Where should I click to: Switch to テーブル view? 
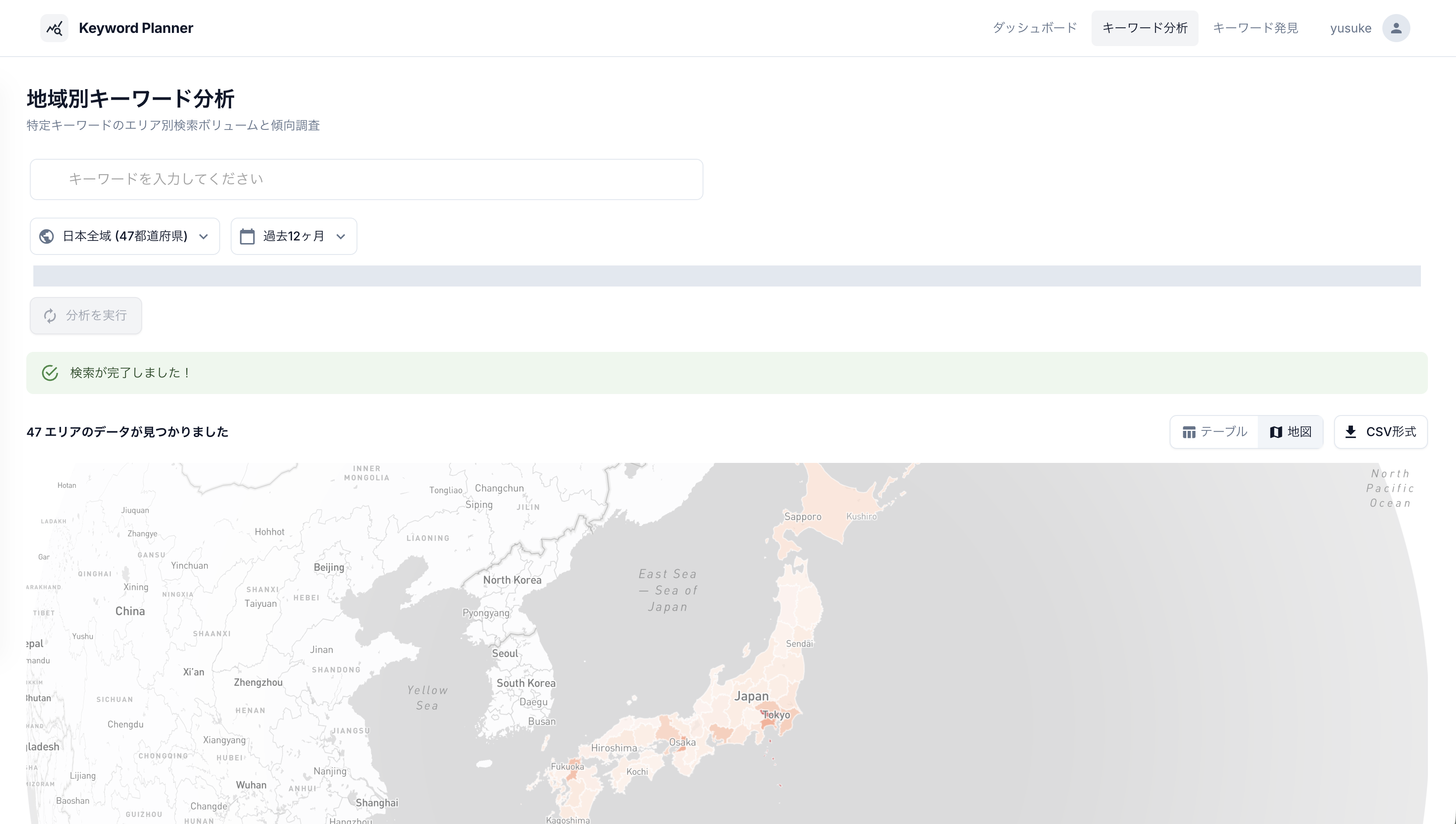click(x=1214, y=432)
